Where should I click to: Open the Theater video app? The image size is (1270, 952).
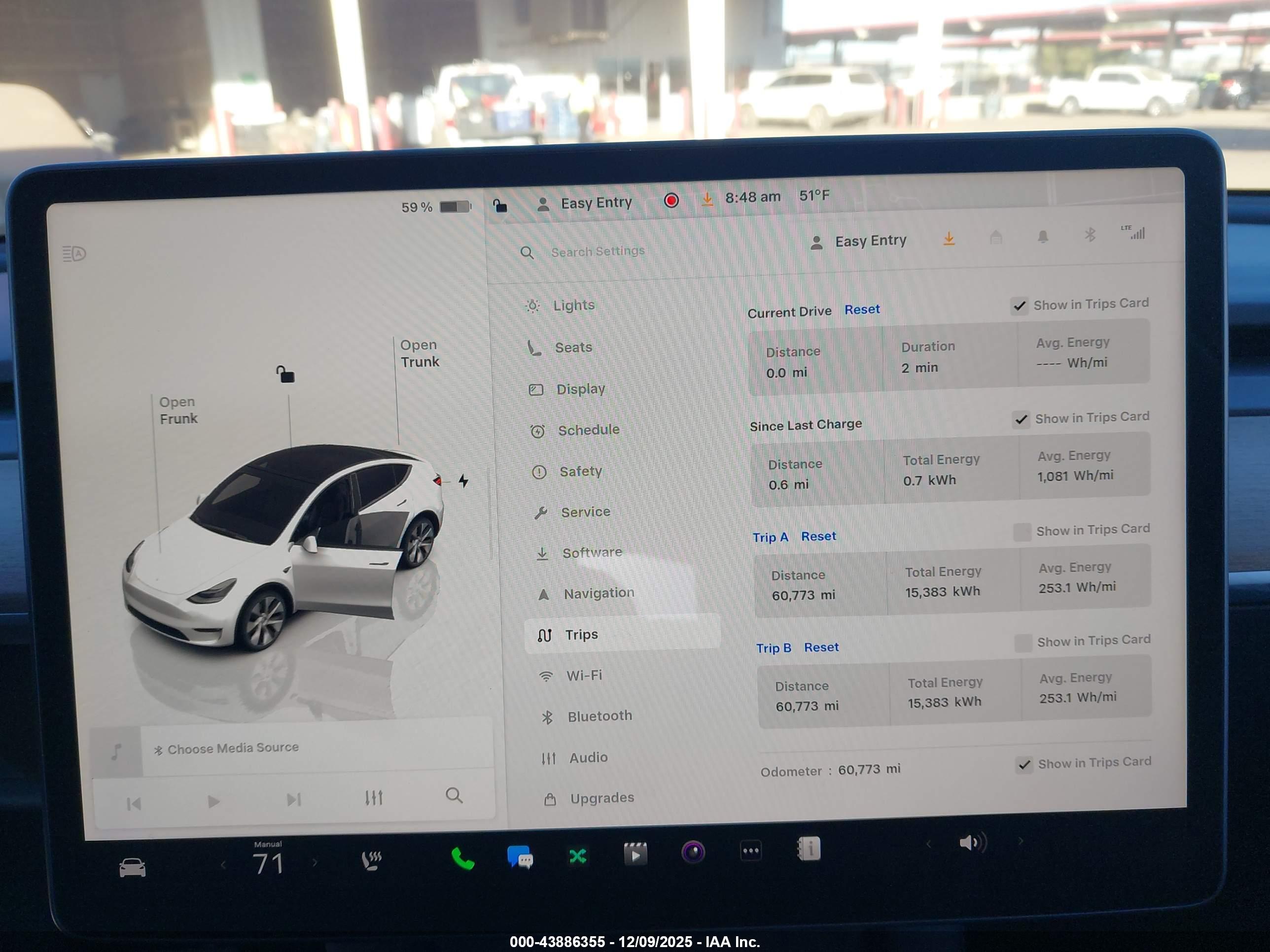tap(635, 854)
